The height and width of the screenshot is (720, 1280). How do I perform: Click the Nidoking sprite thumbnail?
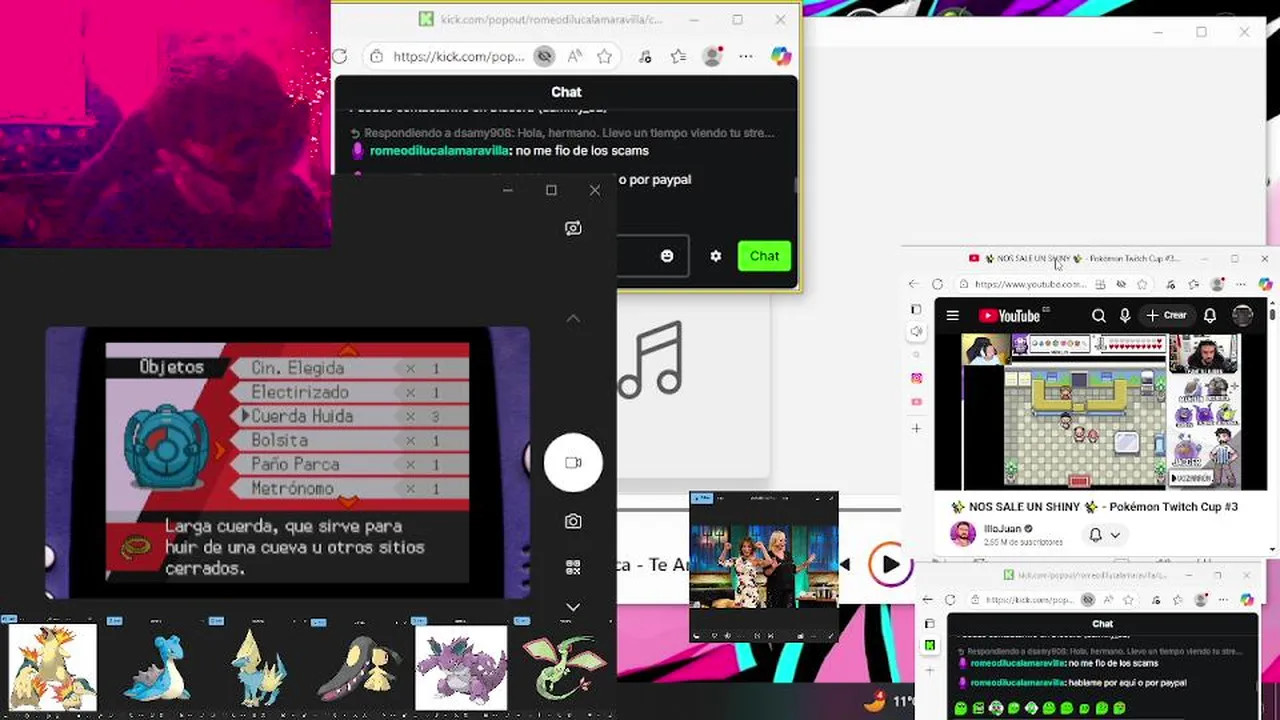(461, 667)
